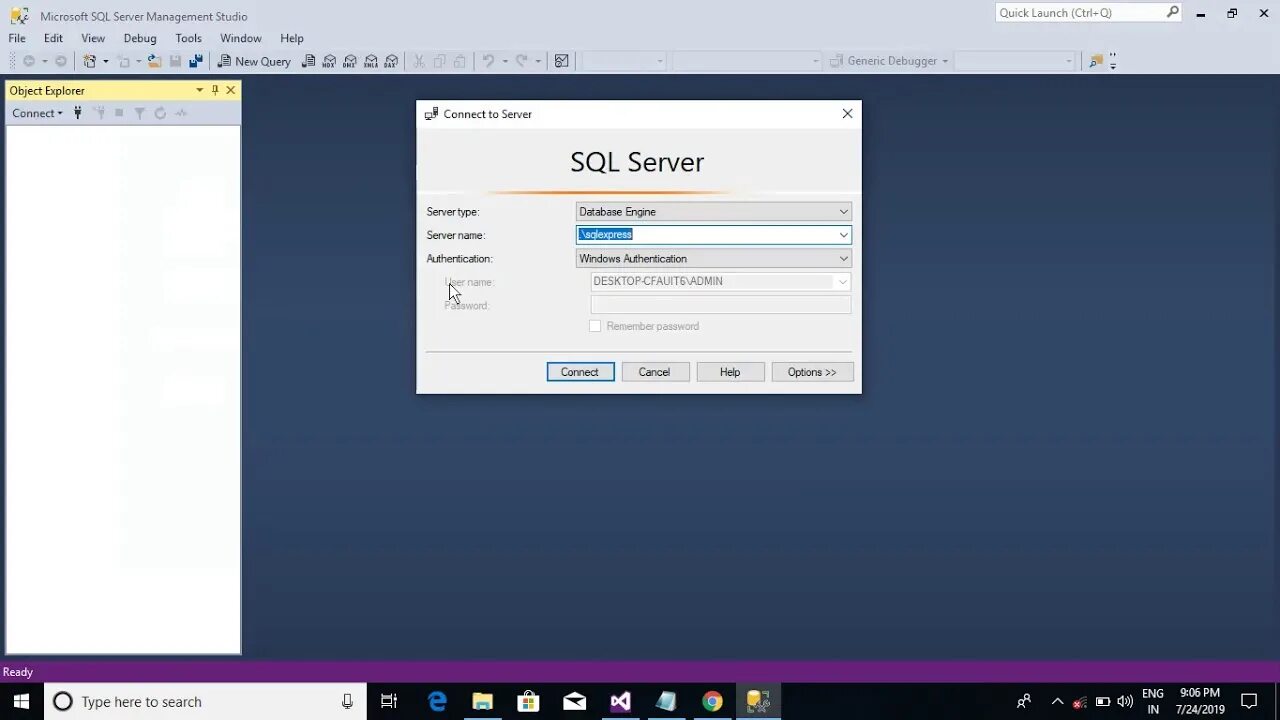This screenshot has height=720, width=1280.
Task: Open File Explorer from the taskbar
Action: pos(483,702)
